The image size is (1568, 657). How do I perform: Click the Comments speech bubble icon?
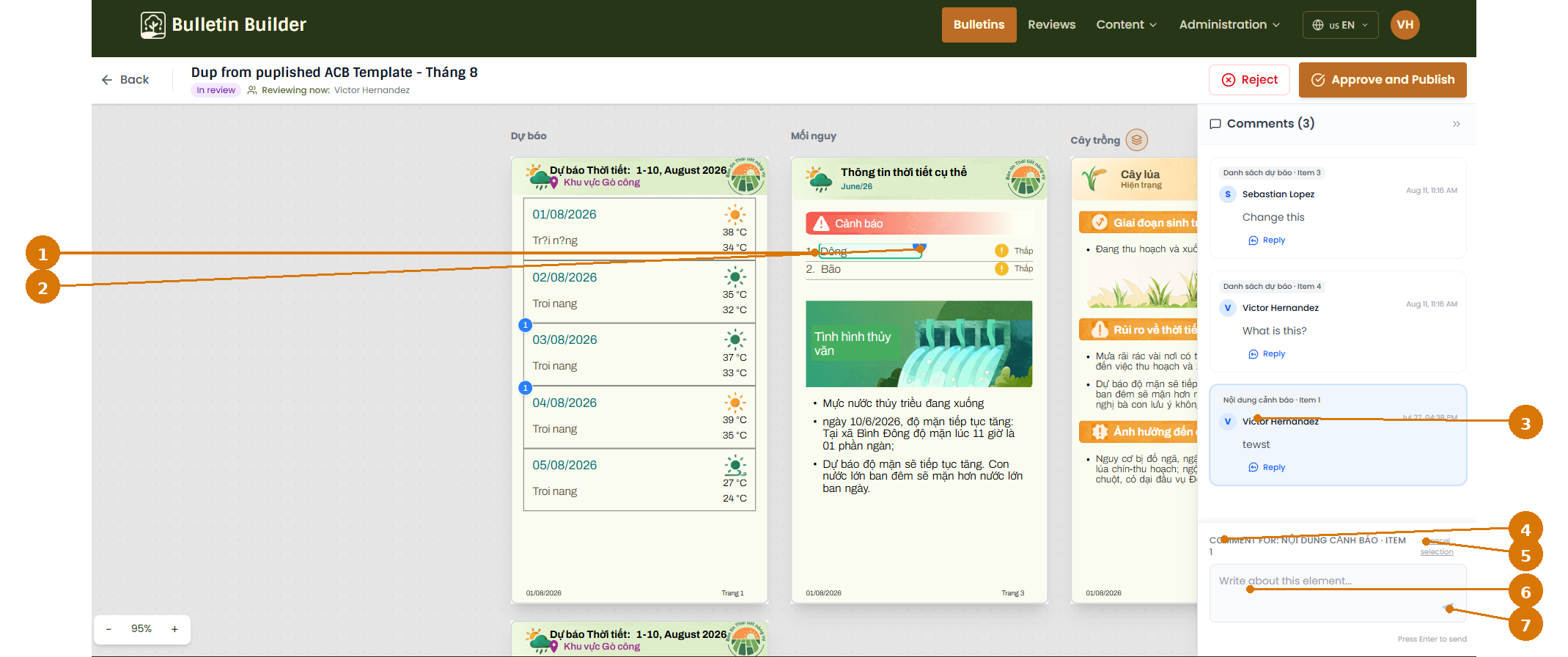(x=1215, y=124)
